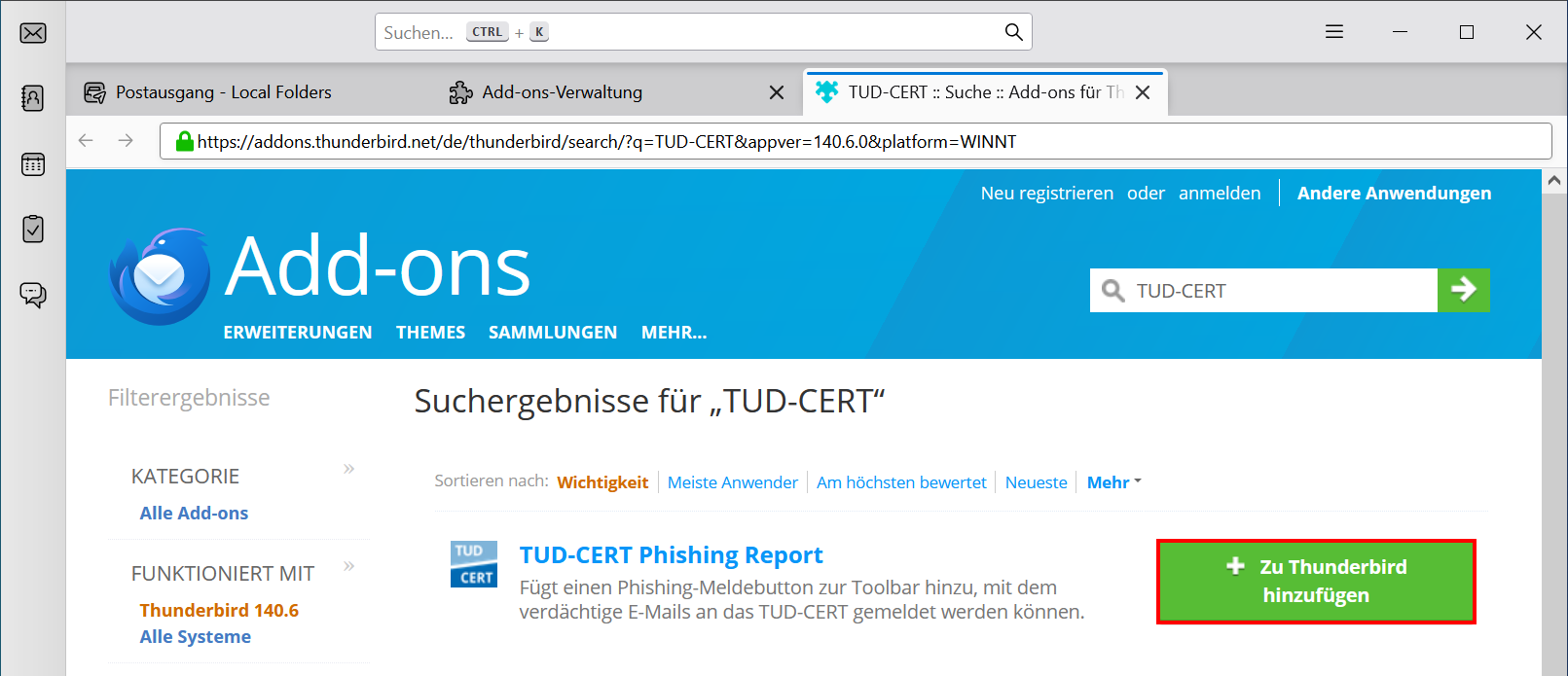Collapse the KATEGORIE filter section chevron
1568x676 pixels.
[x=349, y=469]
